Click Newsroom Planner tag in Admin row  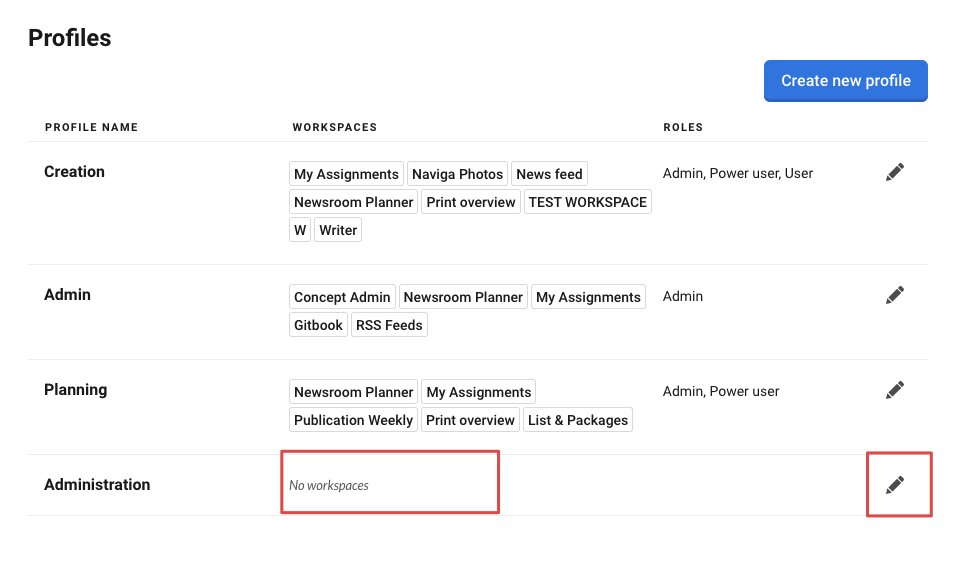463,297
